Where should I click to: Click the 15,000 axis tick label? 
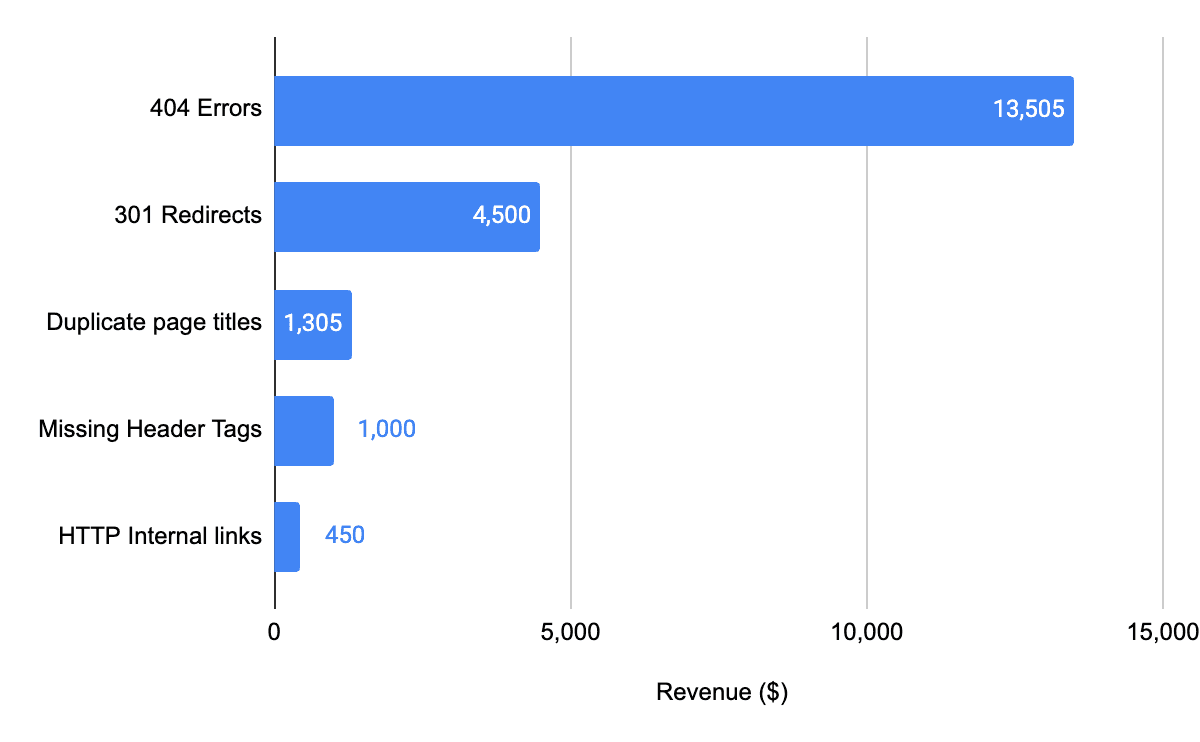pyautogui.click(x=1161, y=631)
